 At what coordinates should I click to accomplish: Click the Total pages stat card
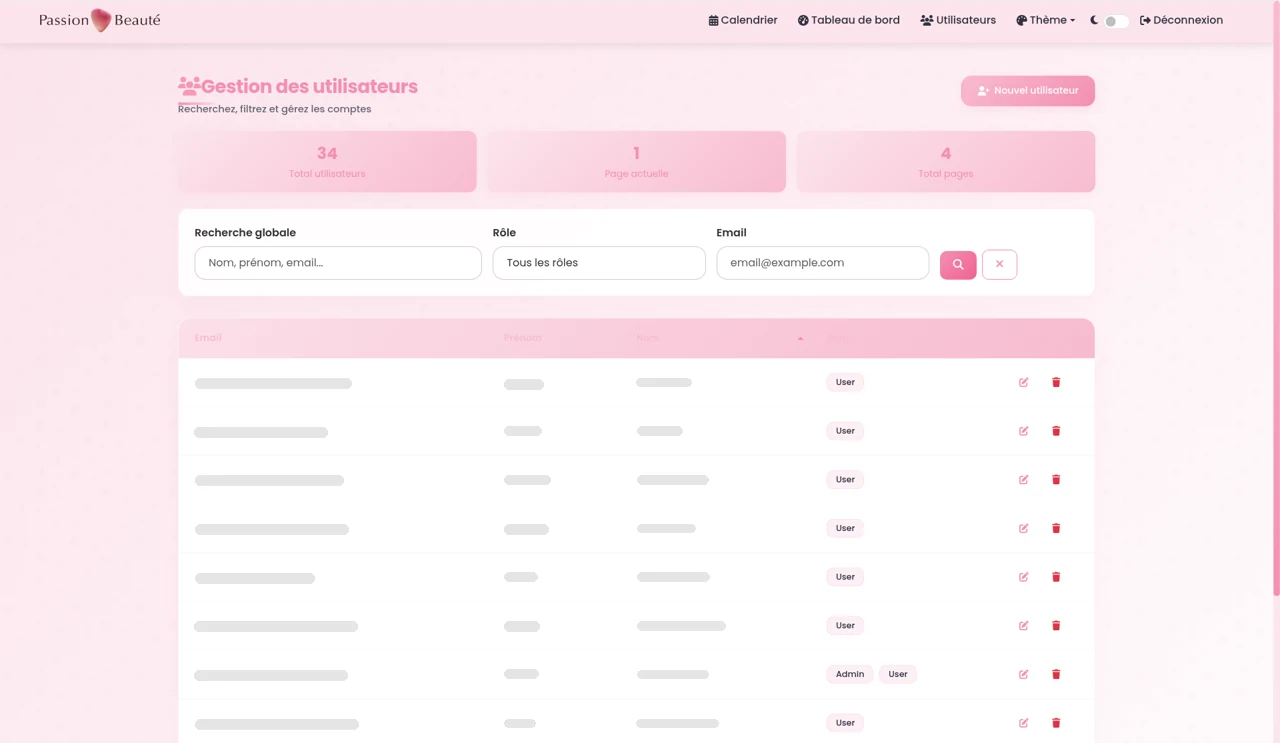(x=946, y=161)
